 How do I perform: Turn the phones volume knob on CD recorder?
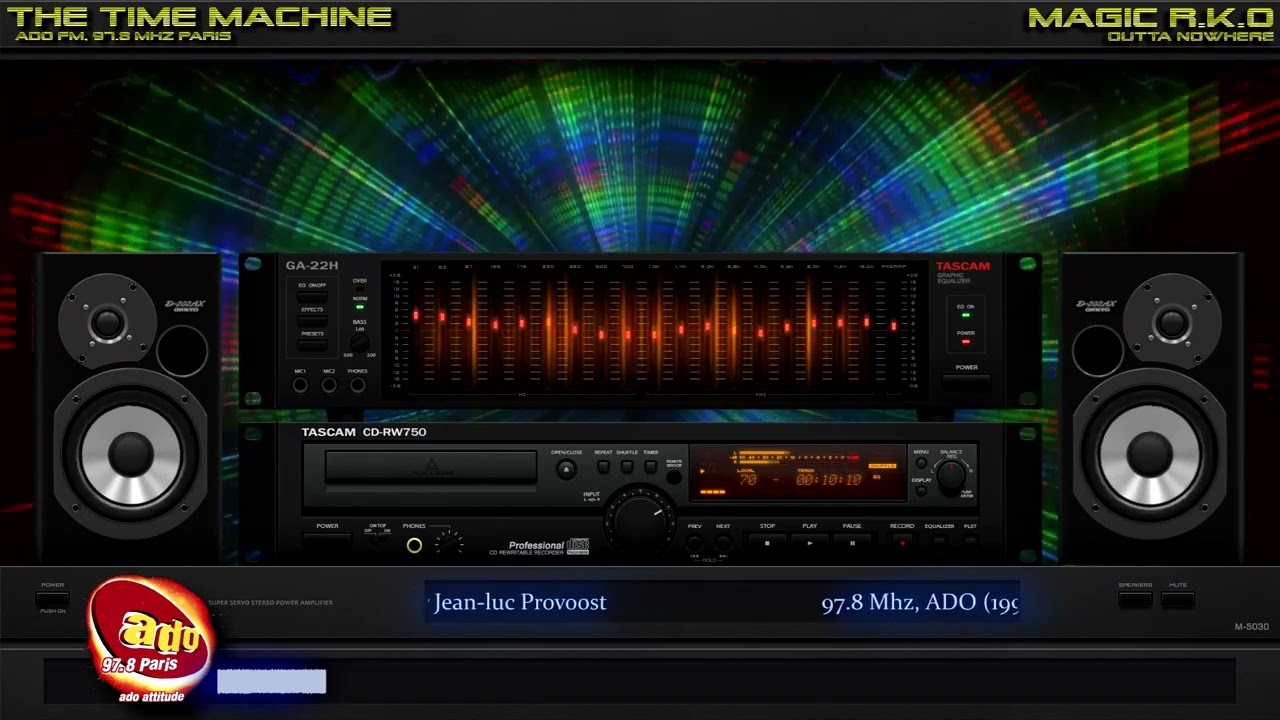(x=449, y=543)
